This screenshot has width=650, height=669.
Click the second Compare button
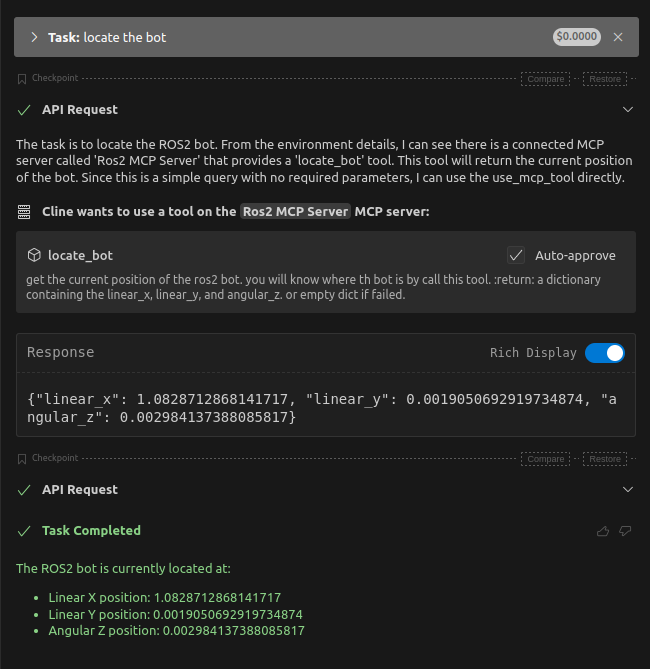point(545,459)
